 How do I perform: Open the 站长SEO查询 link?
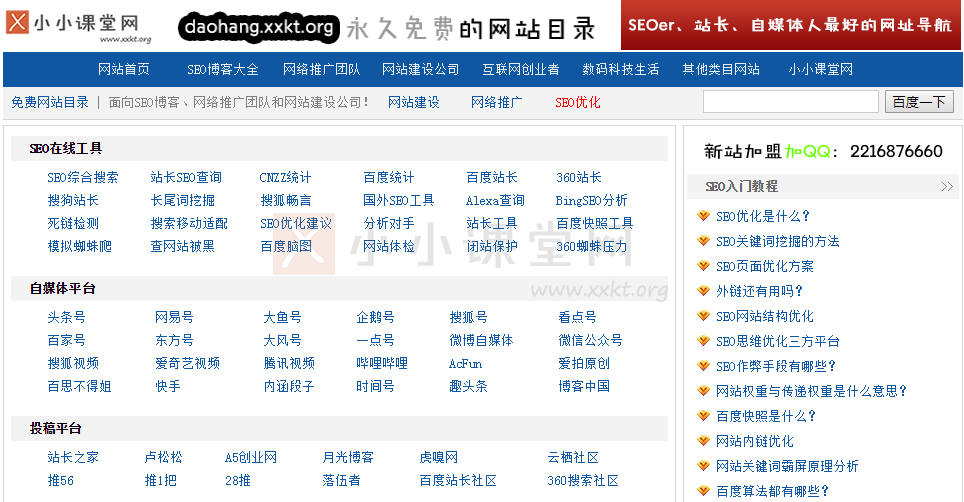click(186, 178)
